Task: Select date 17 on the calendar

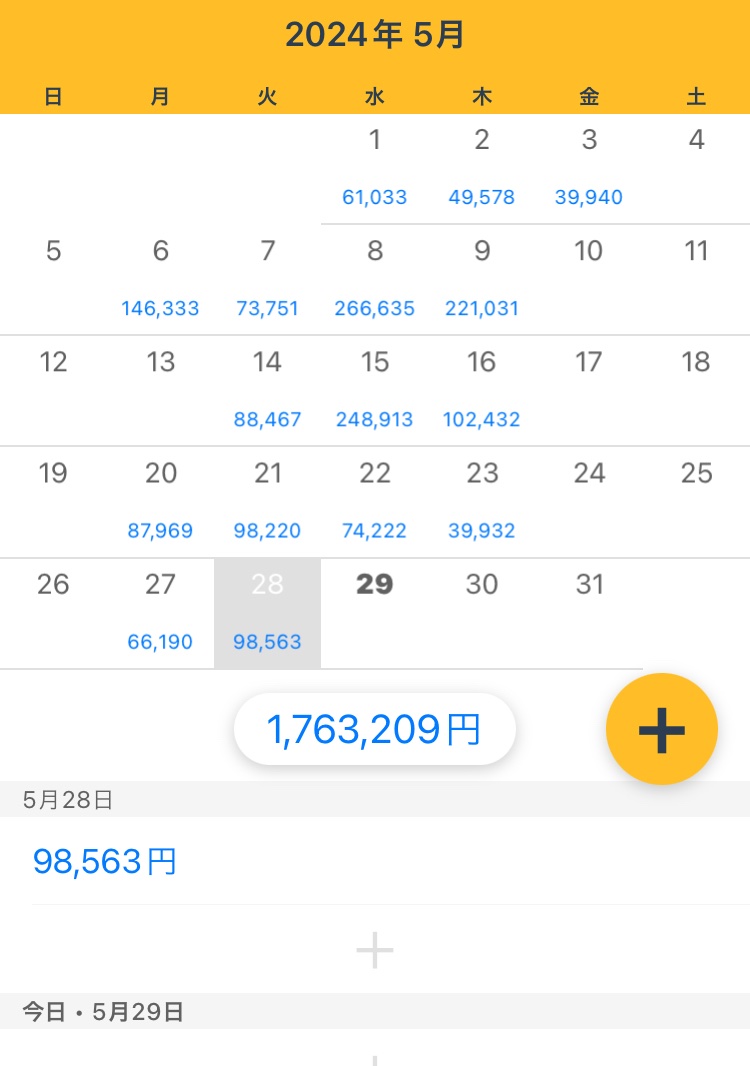Action: click(589, 391)
